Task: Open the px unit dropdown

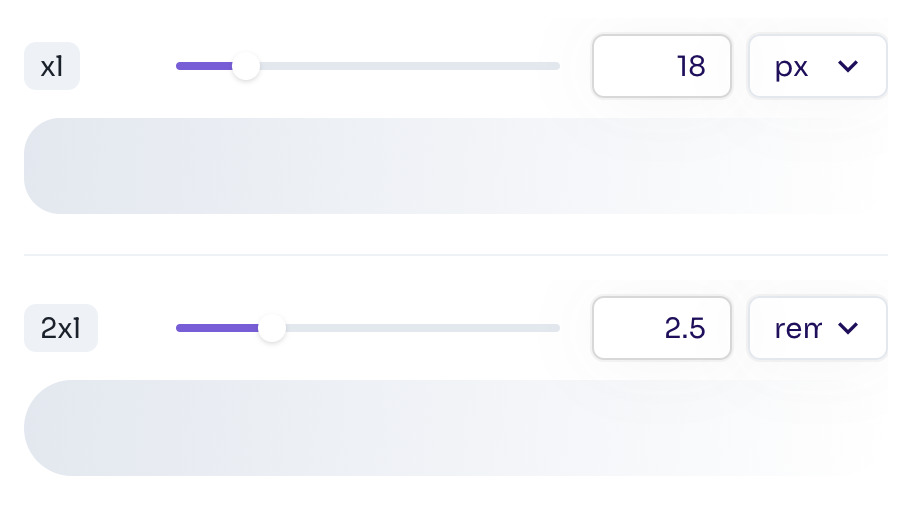Action: click(817, 67)
